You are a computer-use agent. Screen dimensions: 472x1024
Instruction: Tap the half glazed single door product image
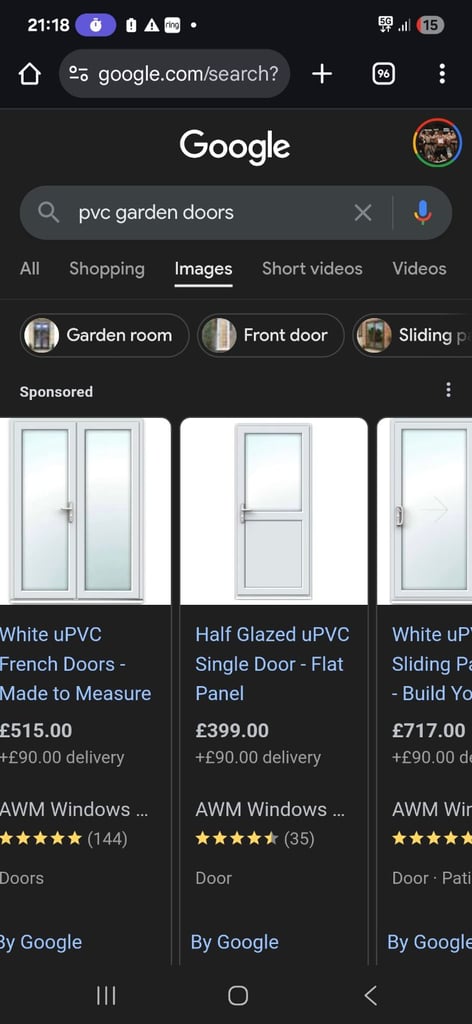point(274,511)
